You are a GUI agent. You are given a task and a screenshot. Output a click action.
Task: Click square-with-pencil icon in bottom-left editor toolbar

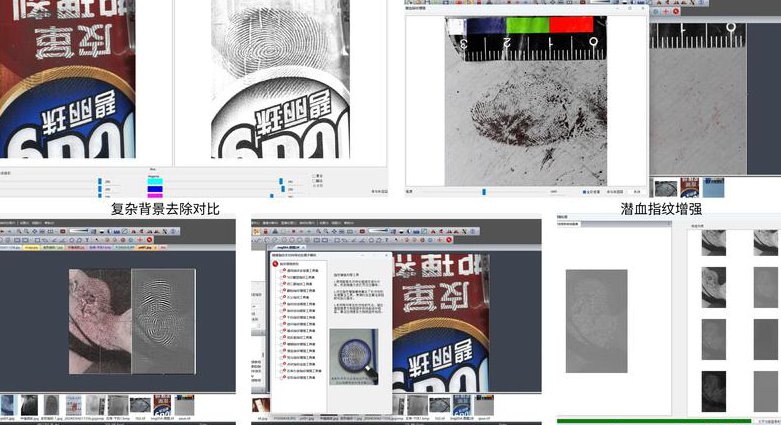coord(125,231)
